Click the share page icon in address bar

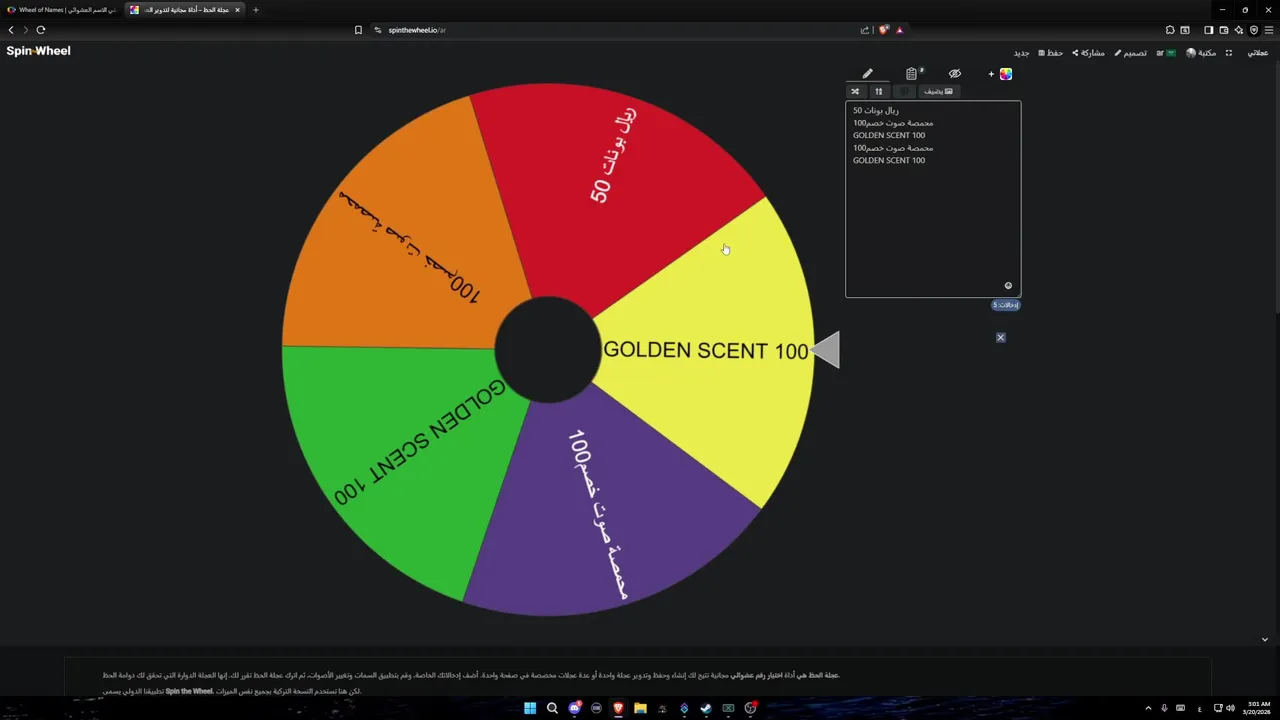865,30
